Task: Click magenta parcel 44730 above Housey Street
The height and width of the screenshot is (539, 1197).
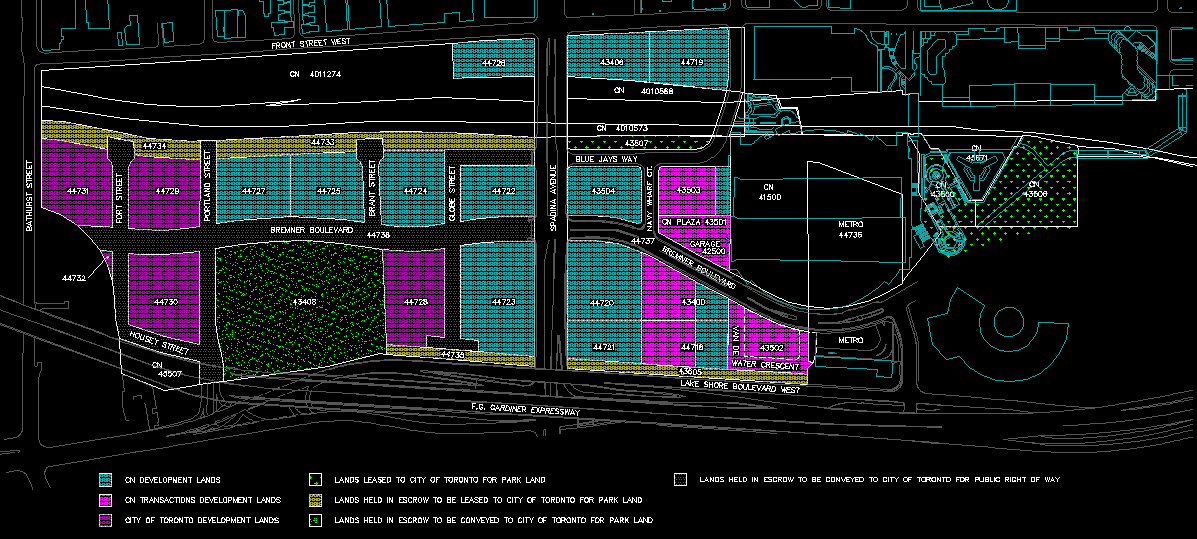Action: tap(166, 301)
